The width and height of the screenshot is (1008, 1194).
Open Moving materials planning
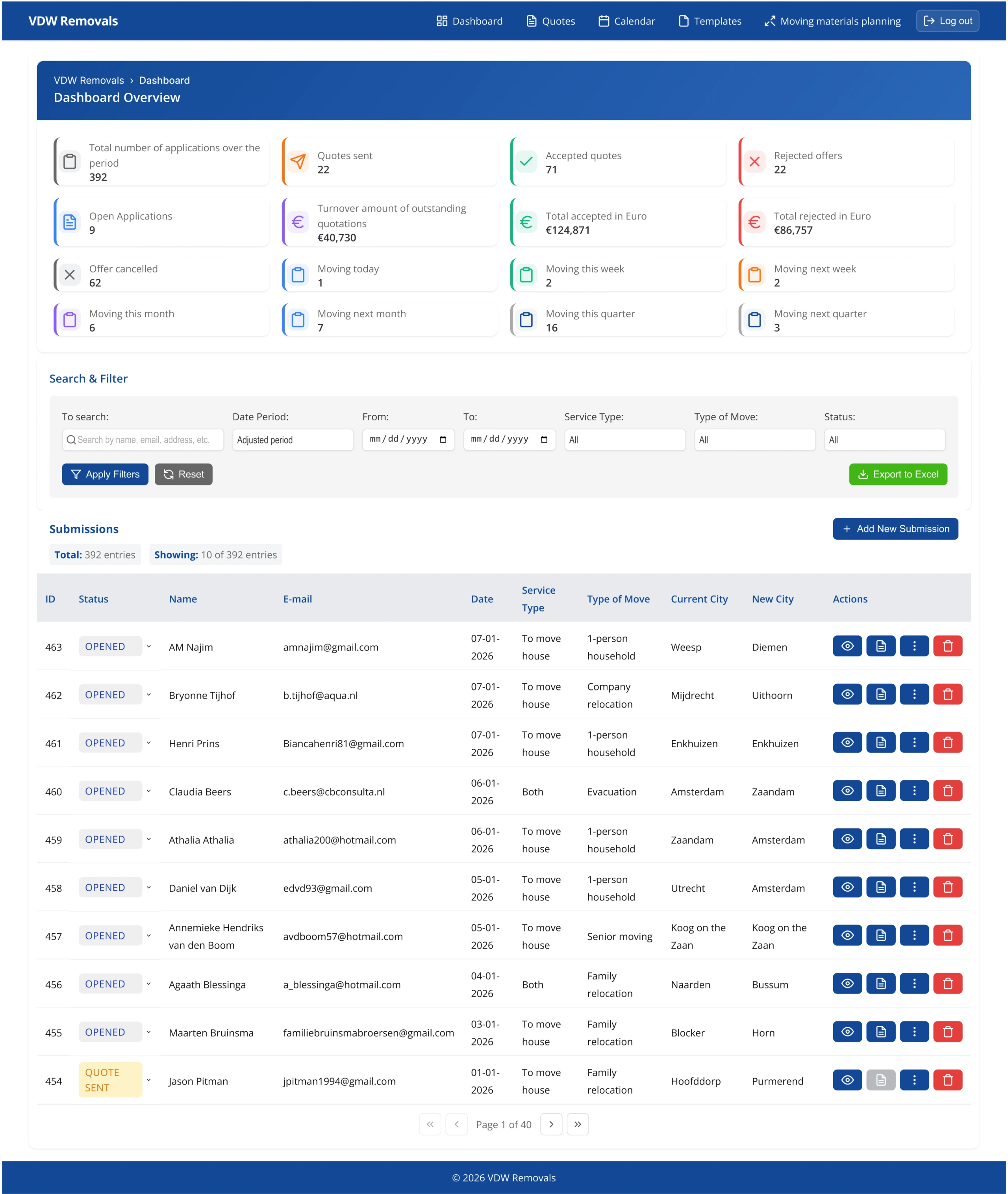click(832, 21)
